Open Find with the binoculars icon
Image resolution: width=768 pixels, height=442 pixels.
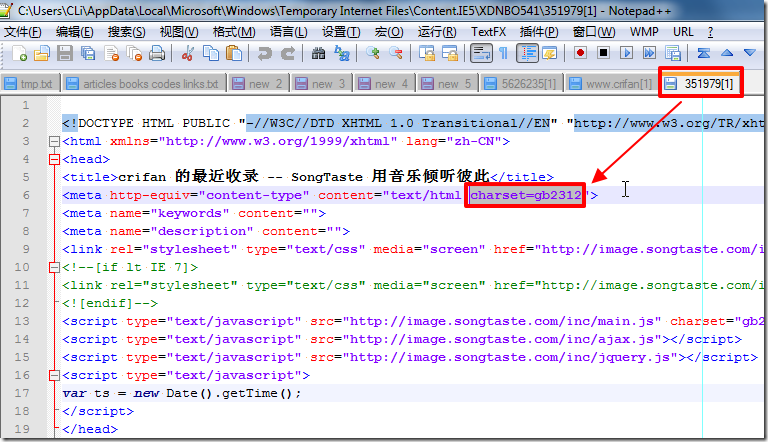[x=318, y=53]
